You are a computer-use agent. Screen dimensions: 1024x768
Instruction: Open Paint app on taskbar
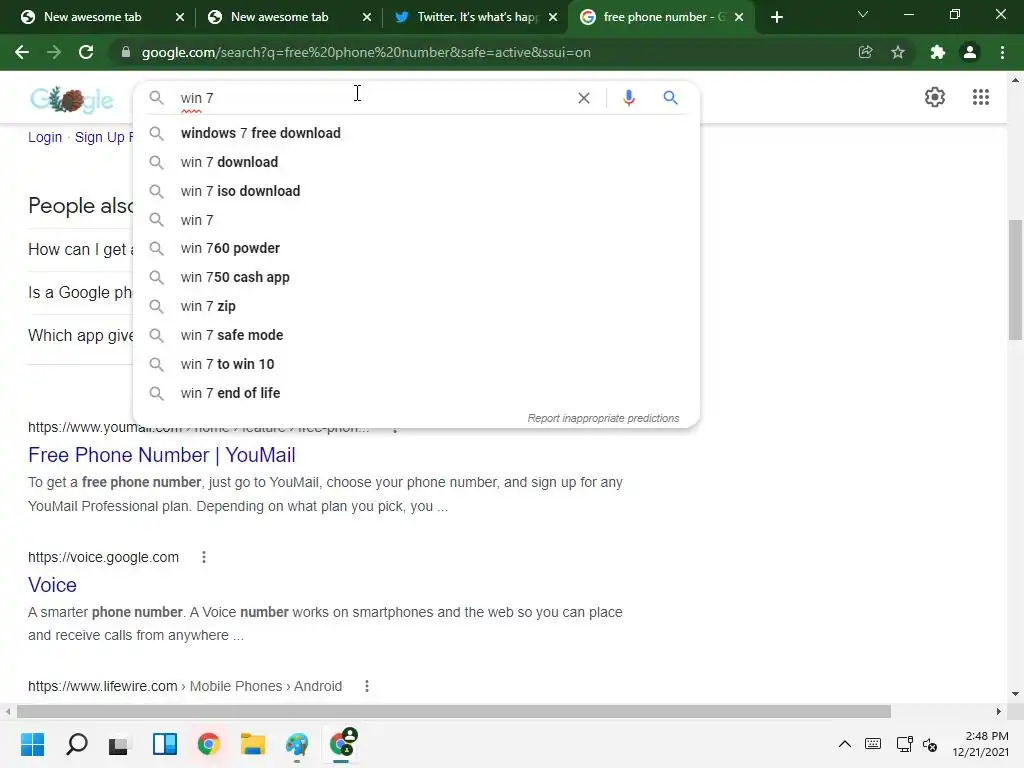pos(297,744)
